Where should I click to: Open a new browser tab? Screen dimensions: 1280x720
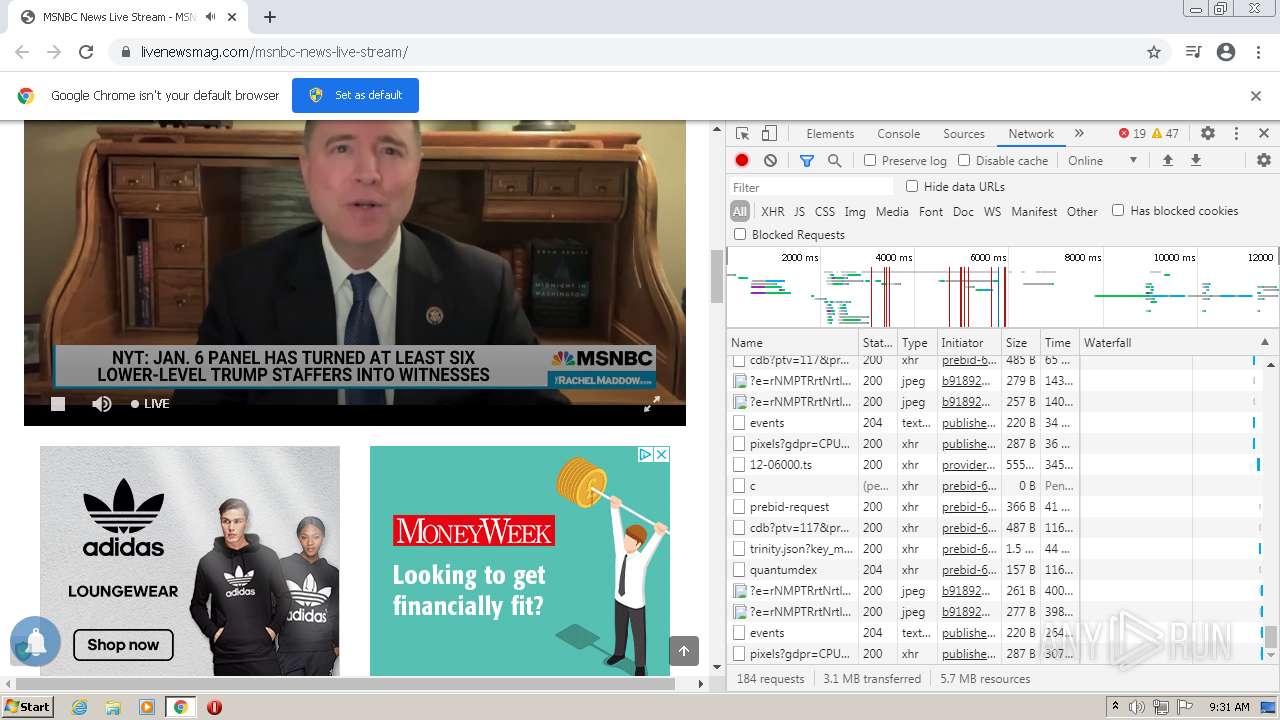[270, 17]
